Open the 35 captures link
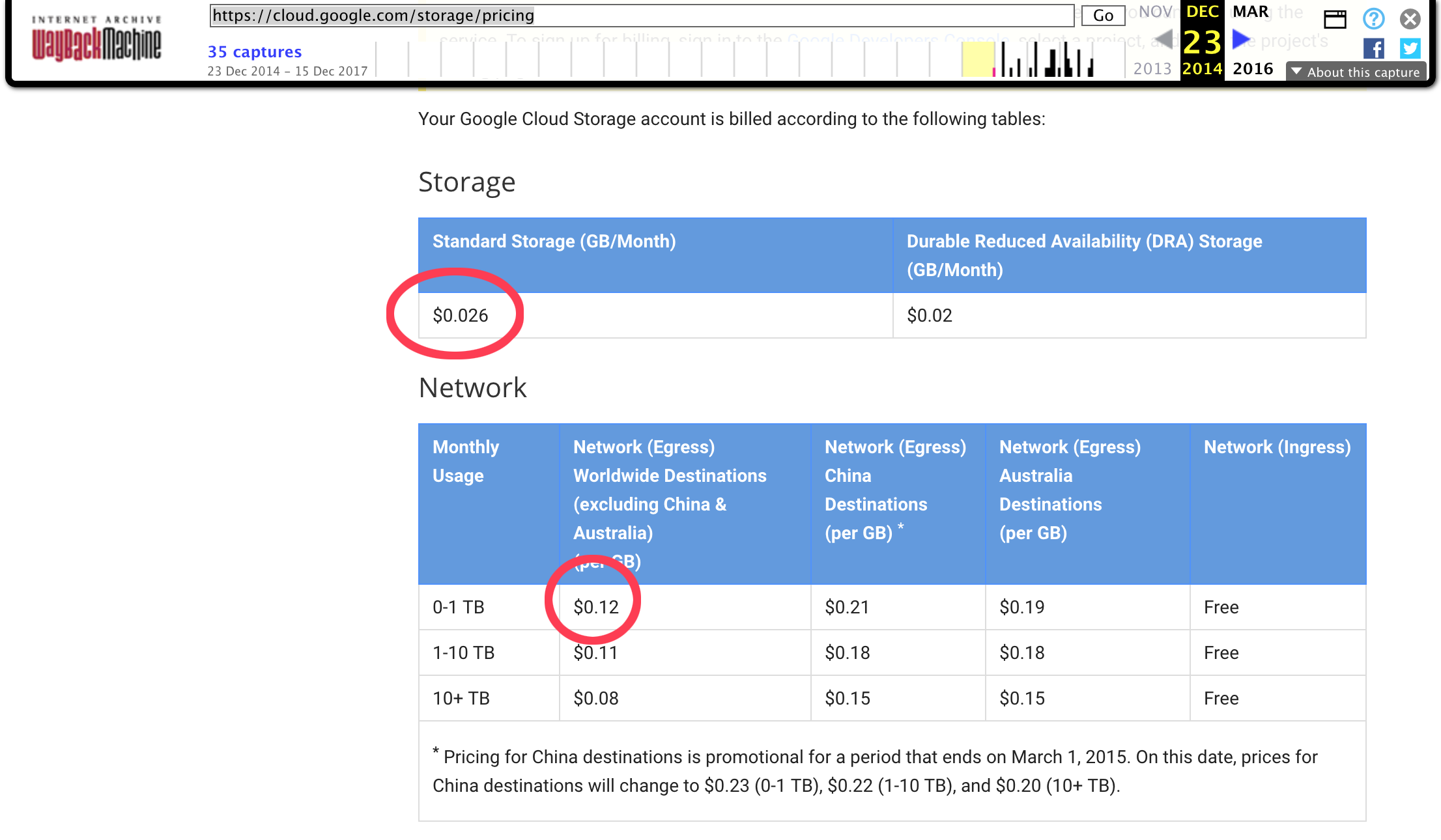This screenshot has height=840, width=1441. pos(255,51)
